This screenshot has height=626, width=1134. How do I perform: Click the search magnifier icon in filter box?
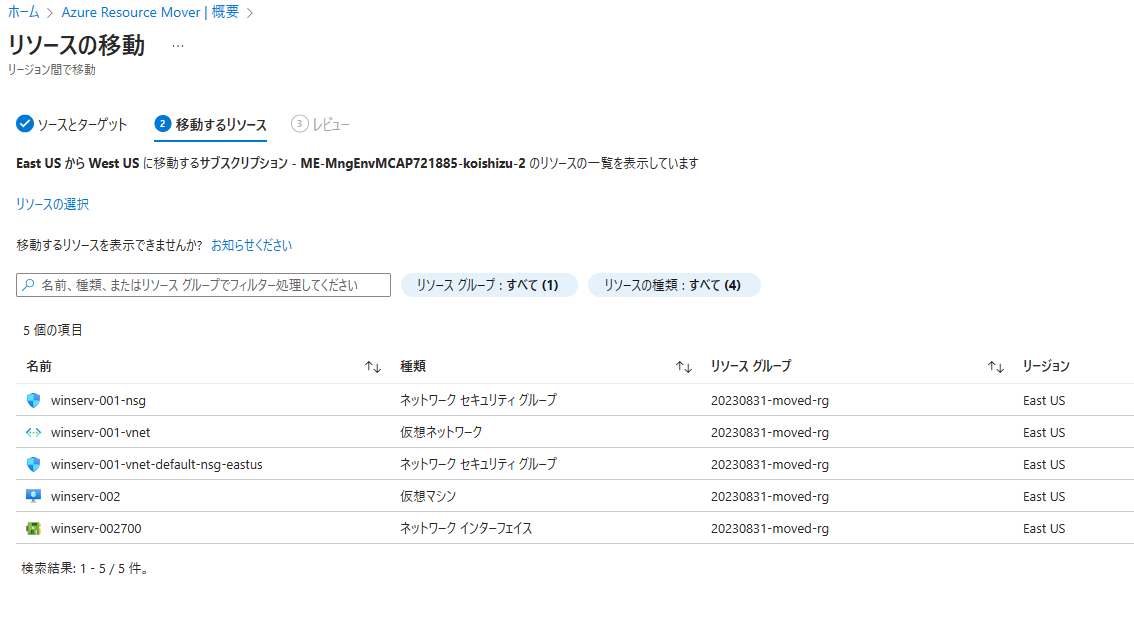28,285
